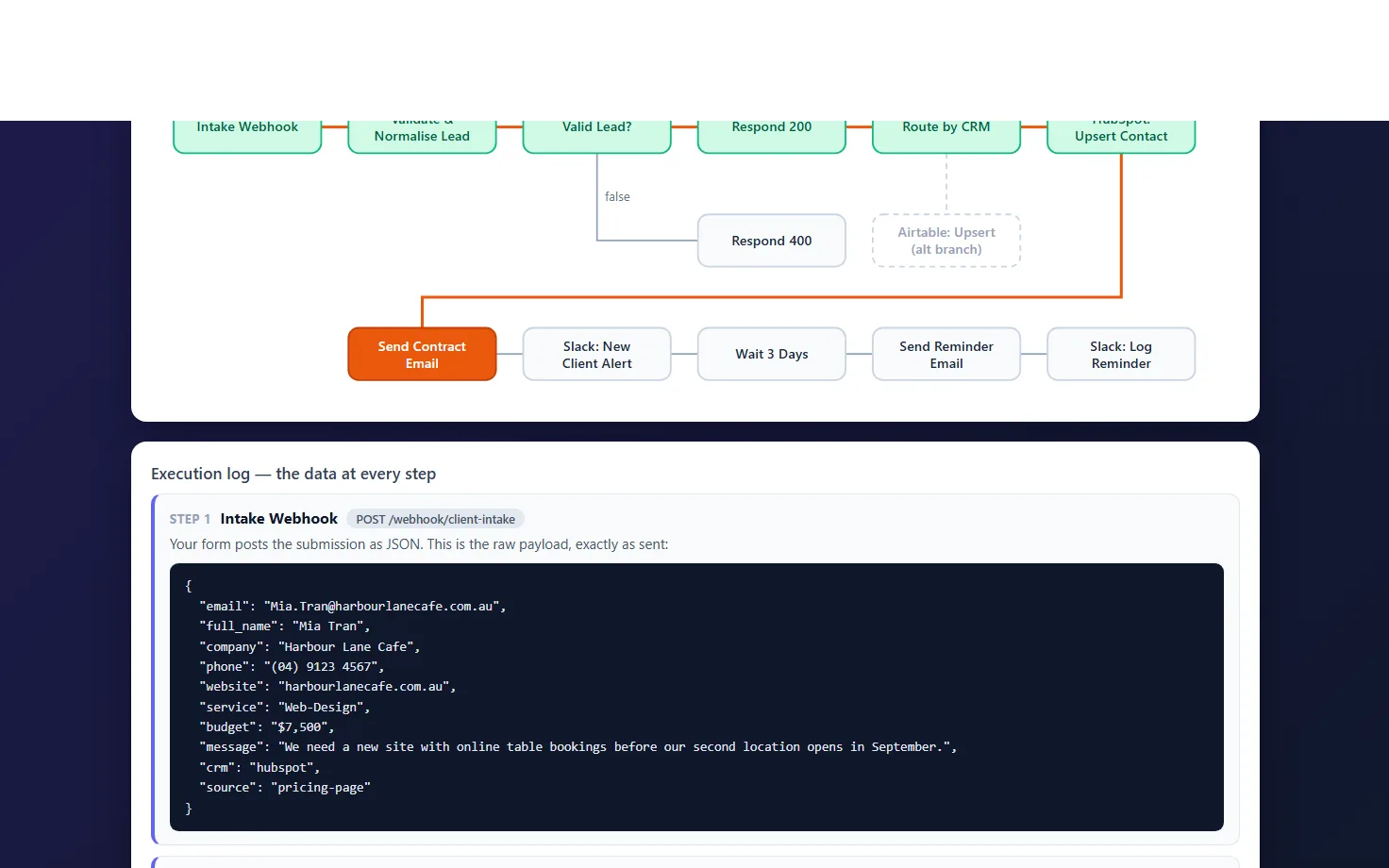The width and height of the screenshot is (1389, 868).
Task: Select the orange Send Contract Email node
Action: [x=422, y=355]
